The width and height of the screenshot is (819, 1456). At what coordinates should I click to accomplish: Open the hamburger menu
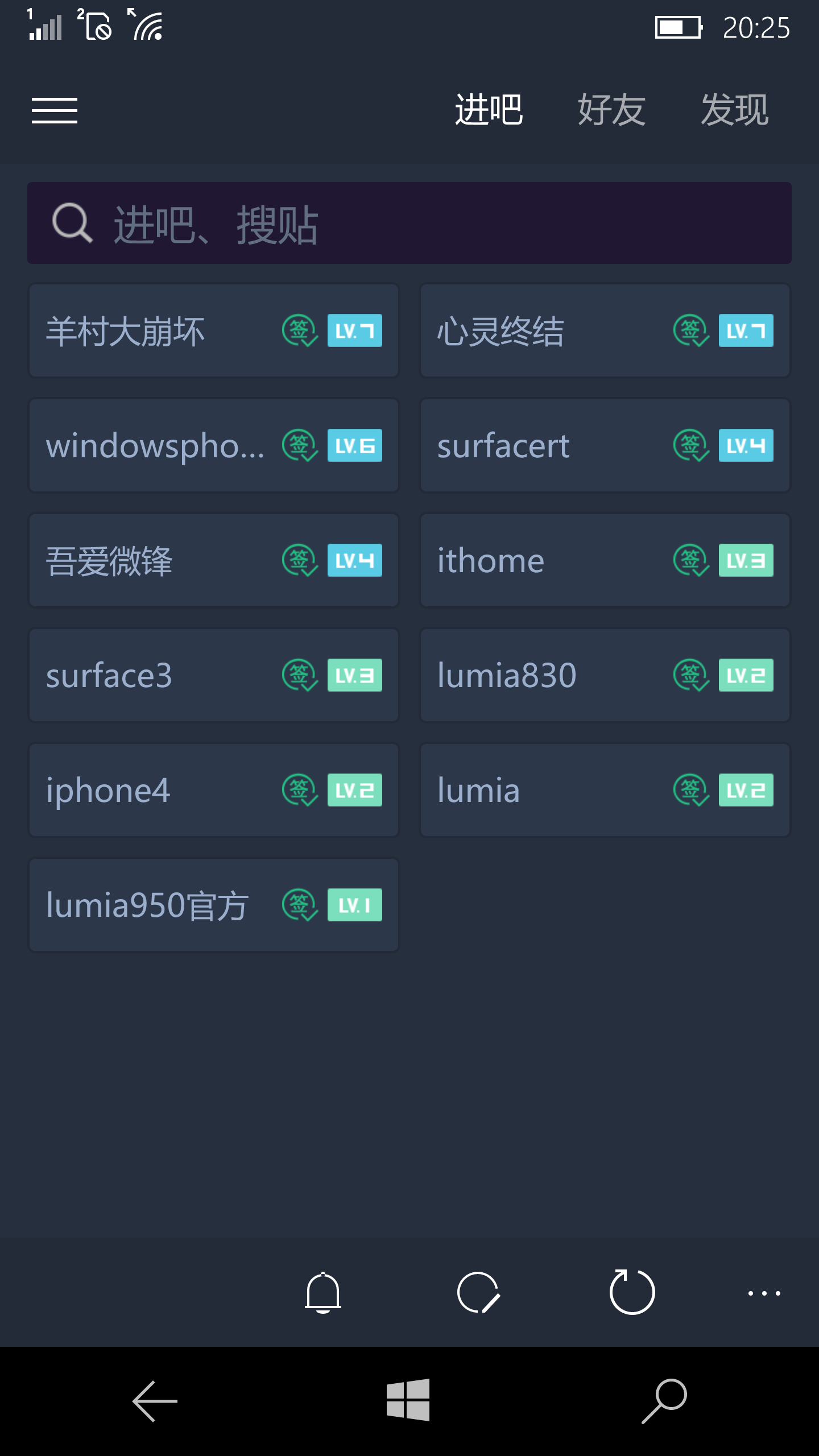pos(55,110)
